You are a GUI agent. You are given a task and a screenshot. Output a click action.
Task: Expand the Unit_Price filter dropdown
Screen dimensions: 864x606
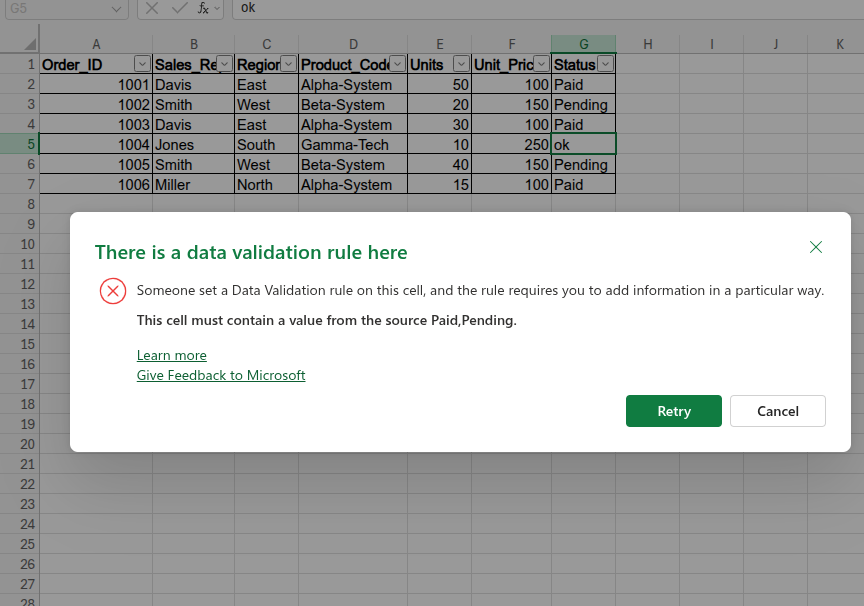coord(541,63)
